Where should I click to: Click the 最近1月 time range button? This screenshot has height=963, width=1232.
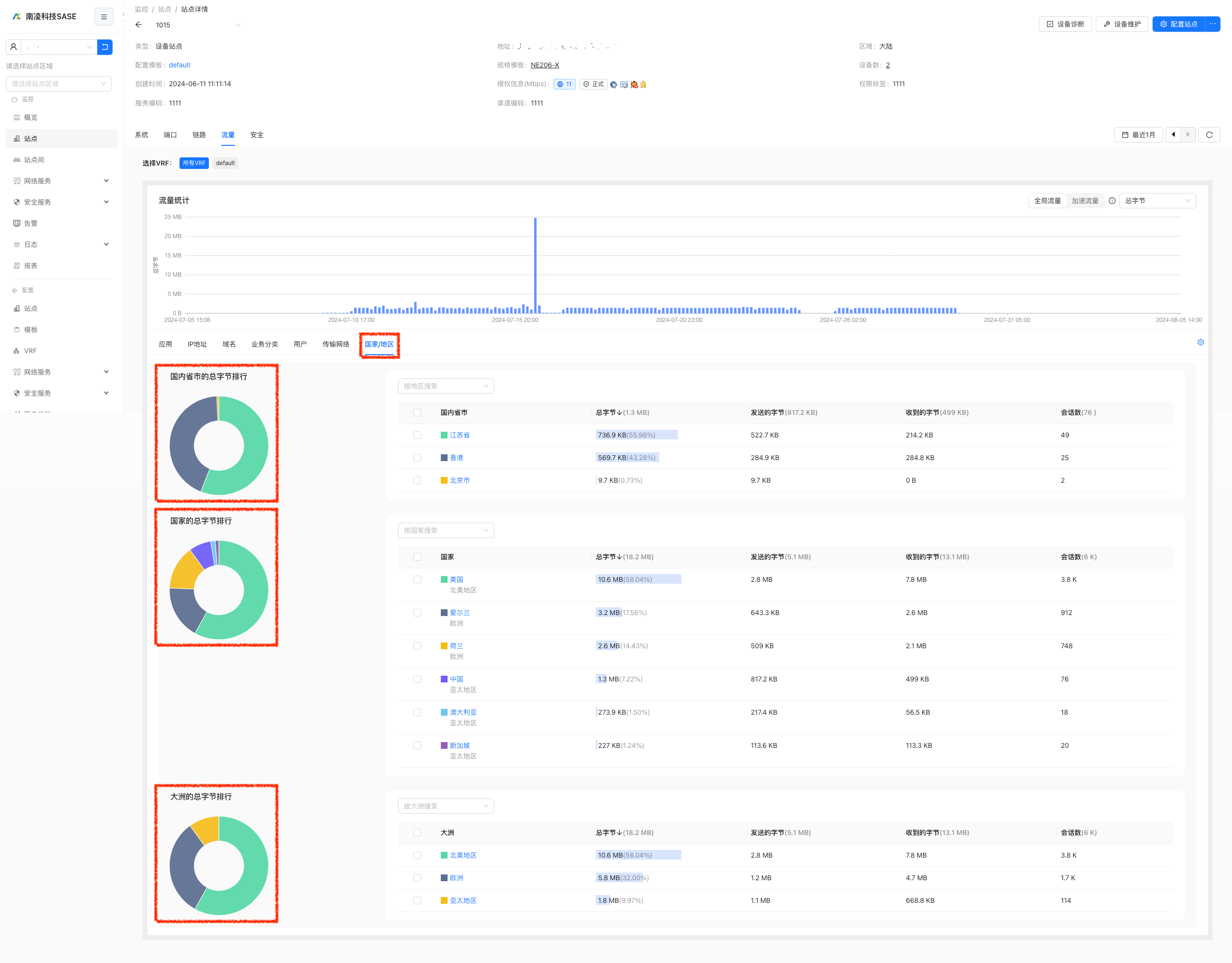pyautogui.click(x=1138, y=135)
